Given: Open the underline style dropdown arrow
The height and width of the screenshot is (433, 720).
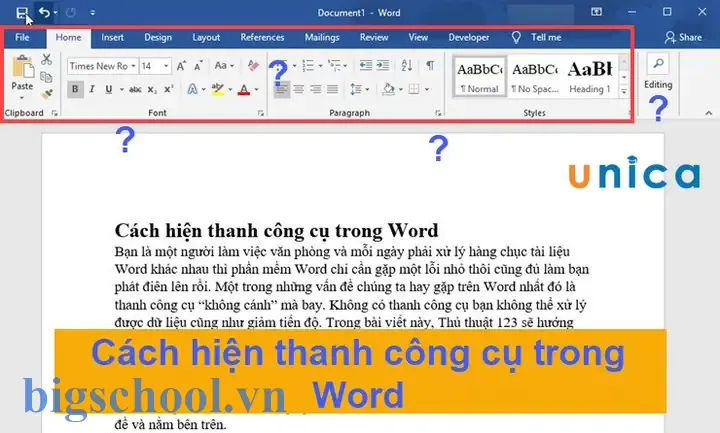Looking at the screenshot, I should [x=122, y=90].
